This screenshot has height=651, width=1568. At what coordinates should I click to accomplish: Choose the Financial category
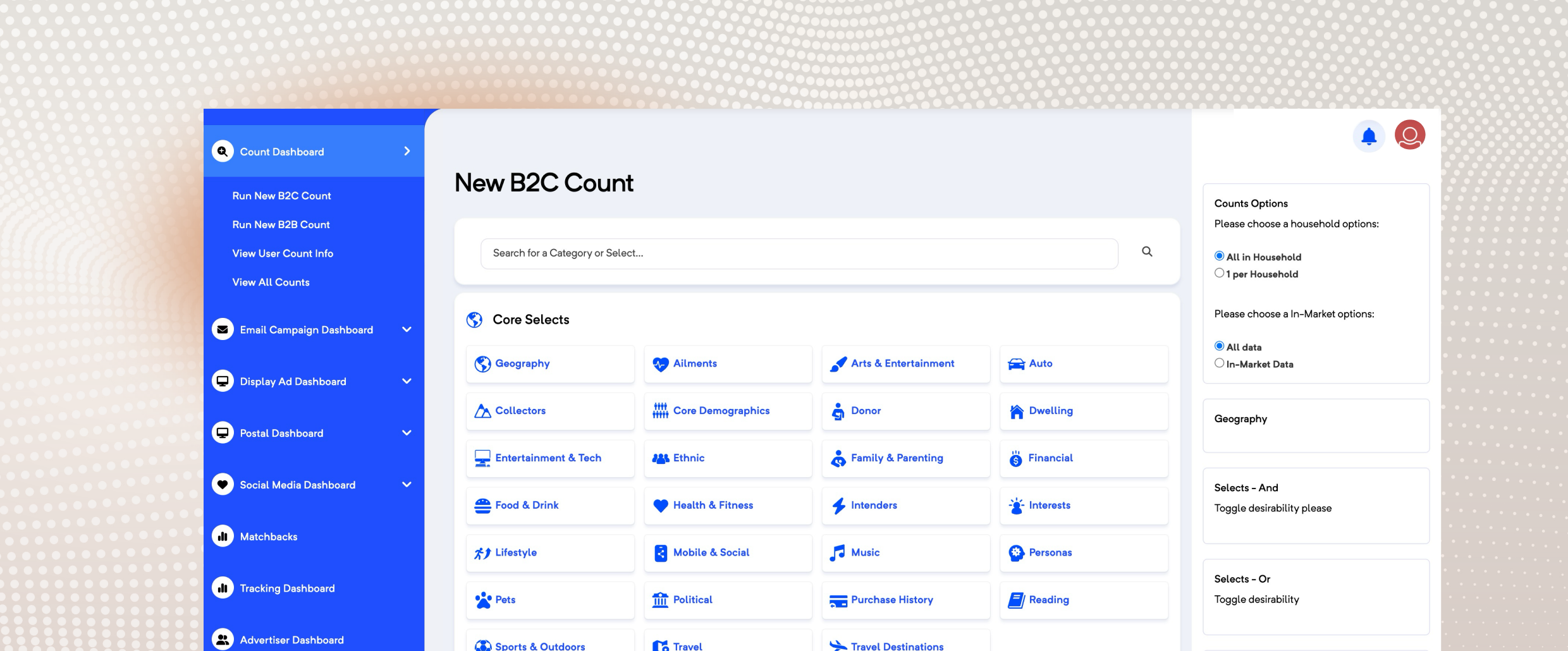coord(1084,458)
